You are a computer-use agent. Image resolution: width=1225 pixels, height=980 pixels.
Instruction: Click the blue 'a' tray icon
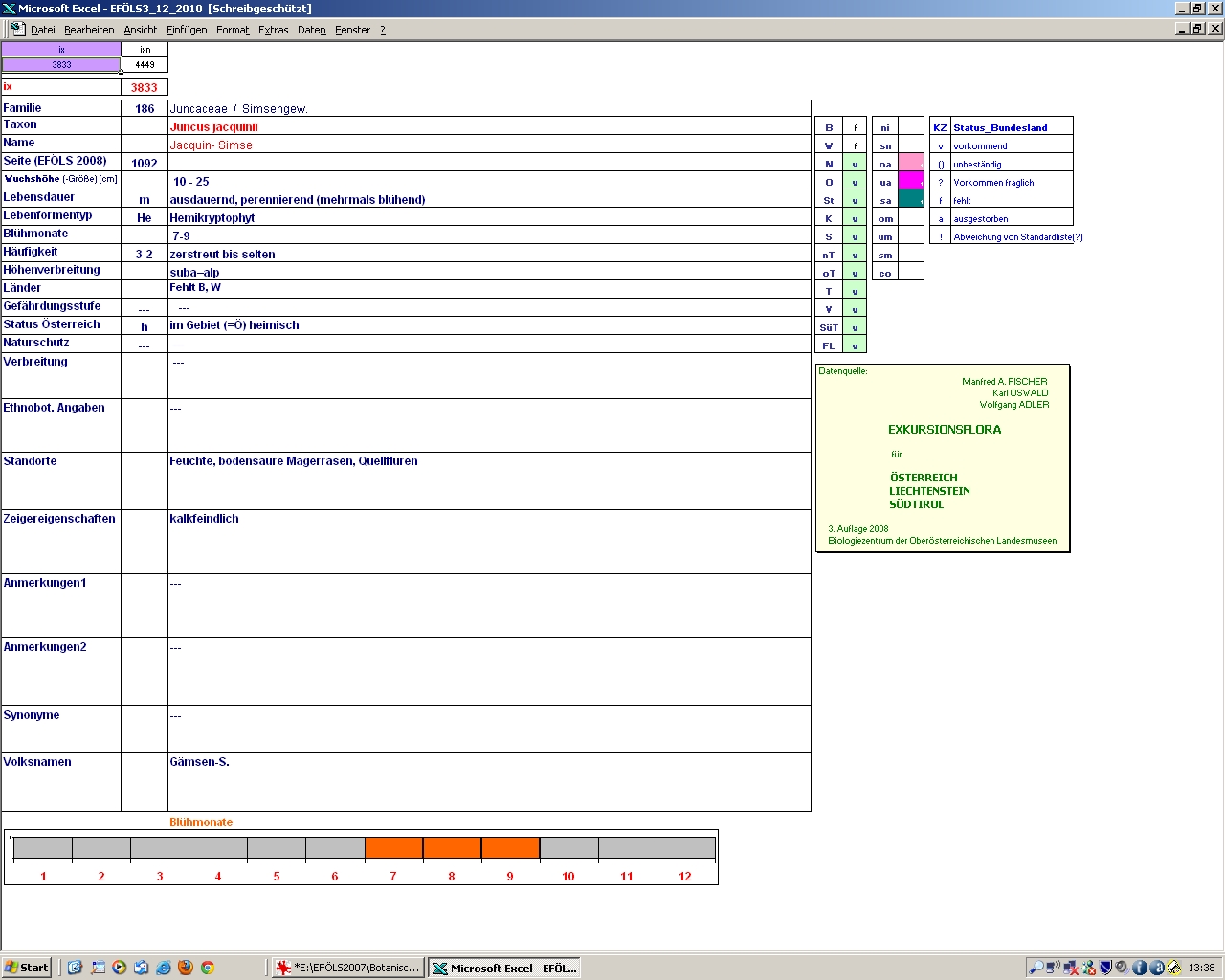pyautogui.click(x=1156, y=968)
